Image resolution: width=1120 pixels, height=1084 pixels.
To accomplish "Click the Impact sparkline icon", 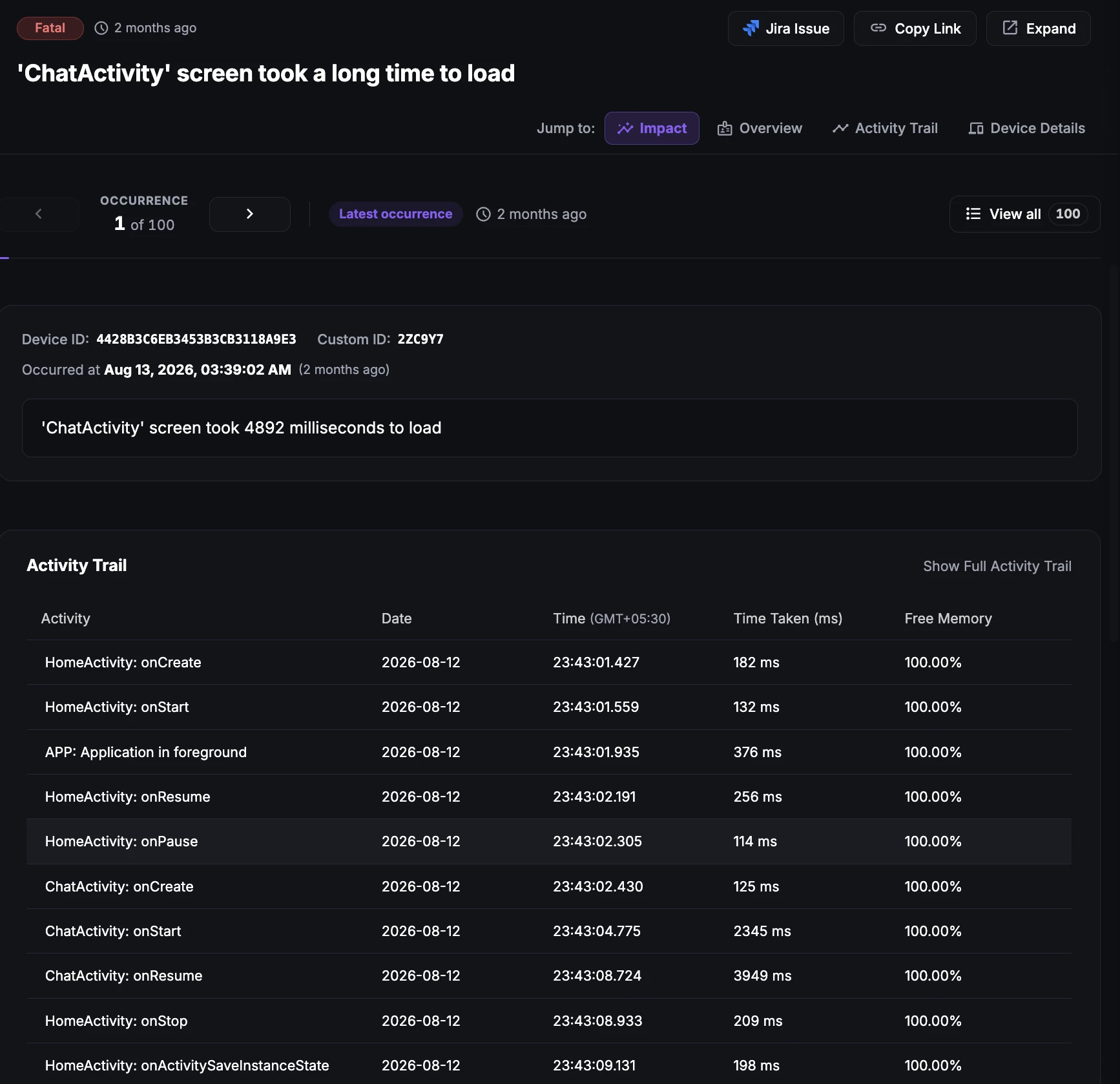I will (625, 128).
